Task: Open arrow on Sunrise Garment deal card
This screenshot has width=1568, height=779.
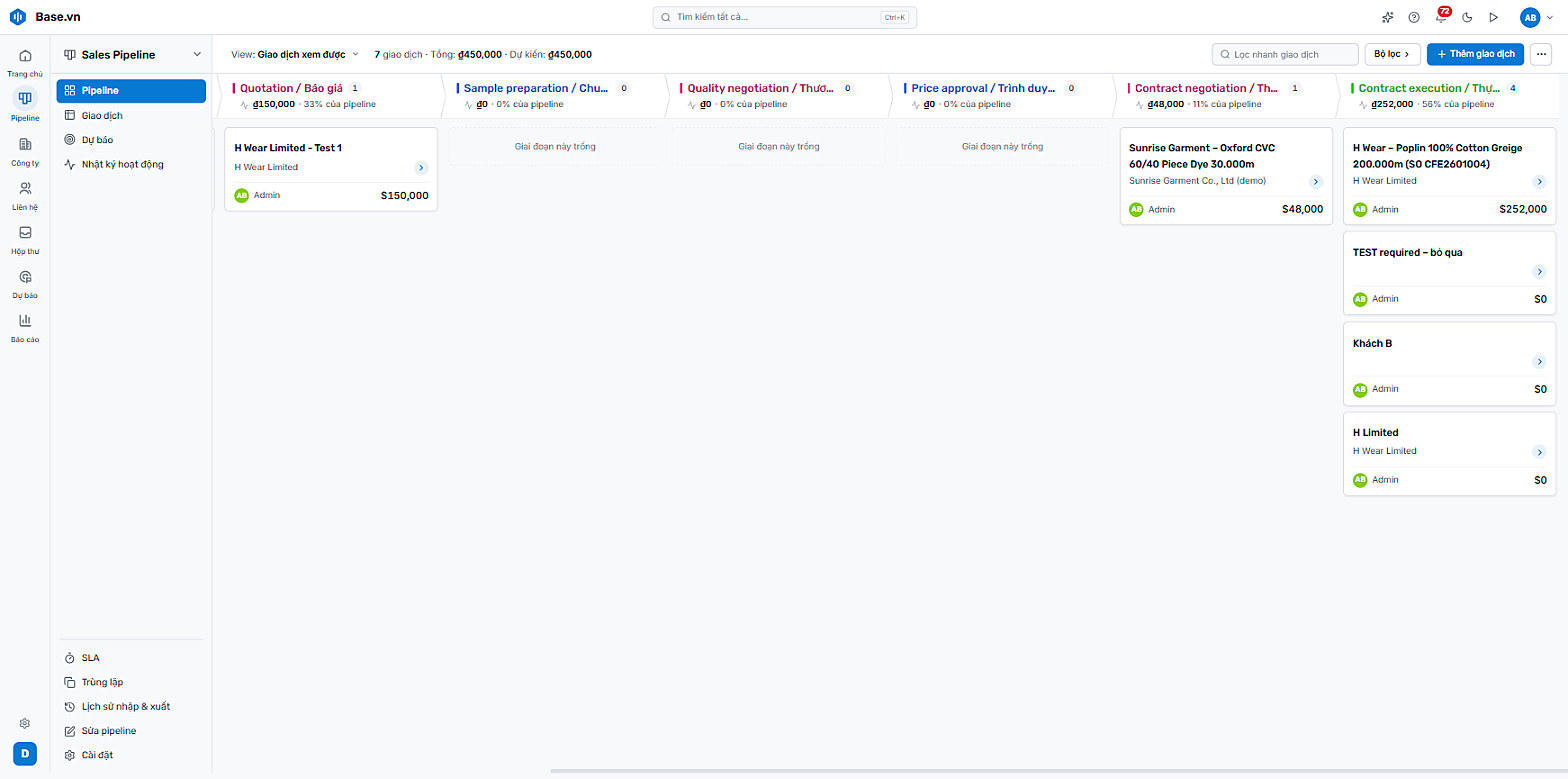Action: (1316, 182)
